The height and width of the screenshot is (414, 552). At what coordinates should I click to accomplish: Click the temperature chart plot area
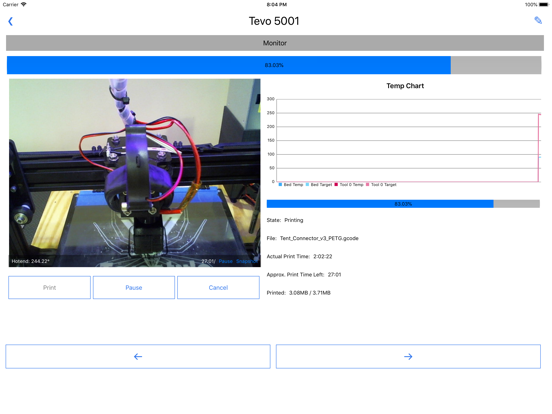(409, 140)
